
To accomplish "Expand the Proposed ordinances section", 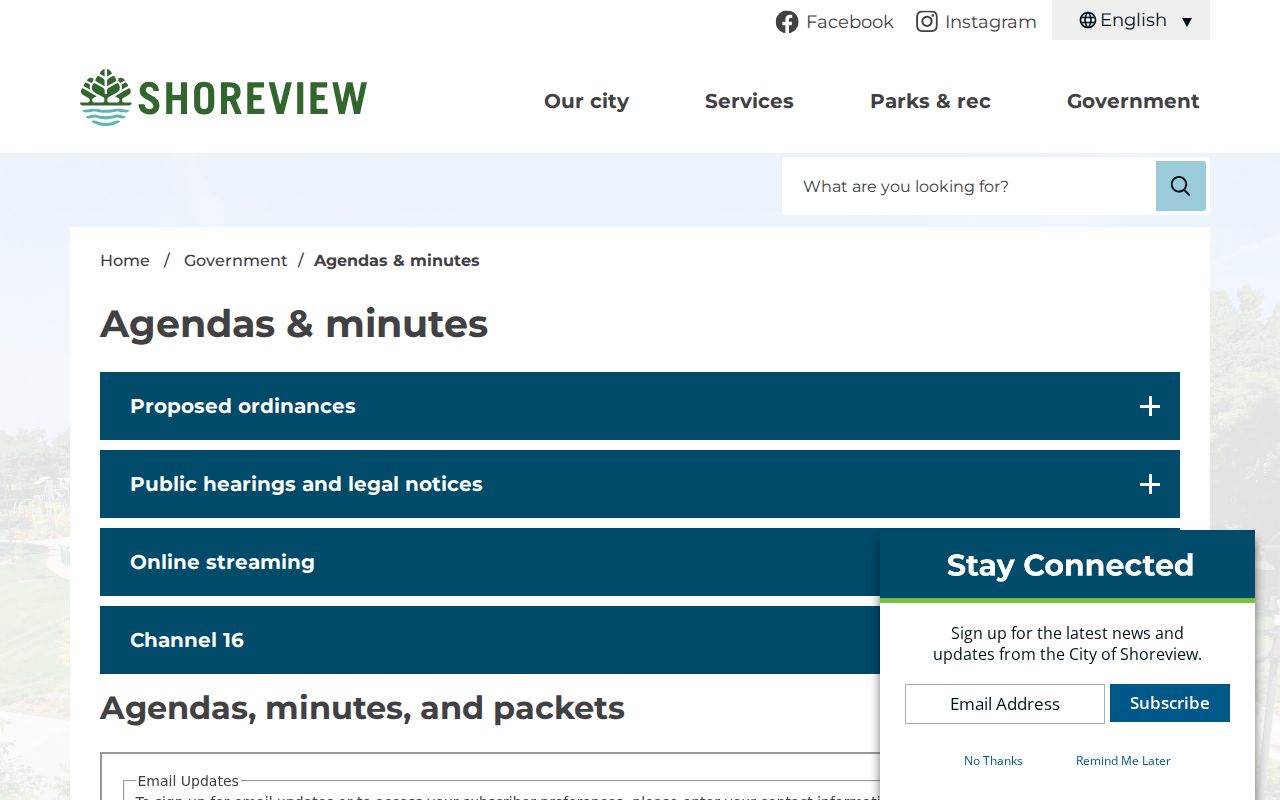I will (x=640, y=406).
